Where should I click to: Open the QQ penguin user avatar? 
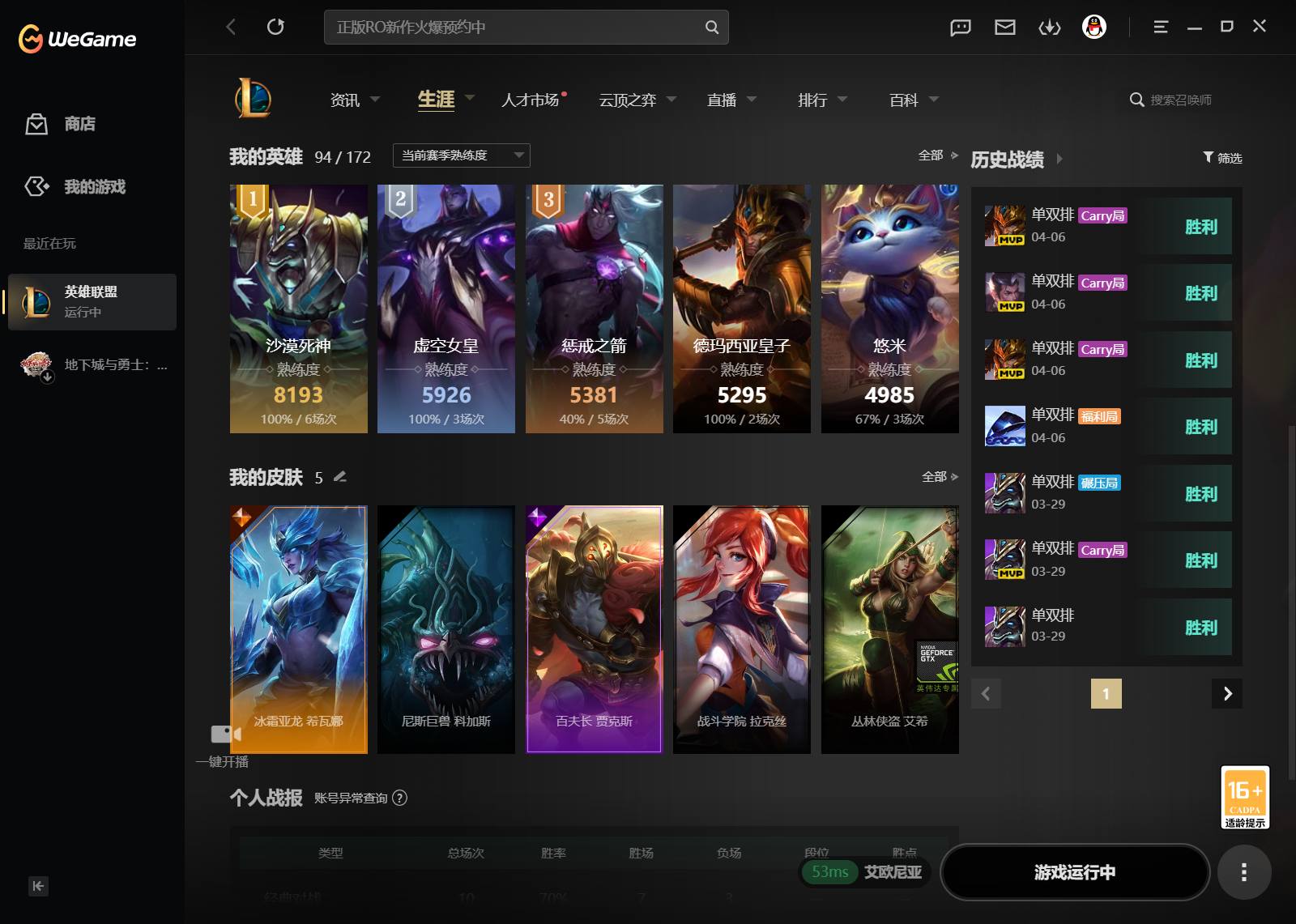point(1094,27)
